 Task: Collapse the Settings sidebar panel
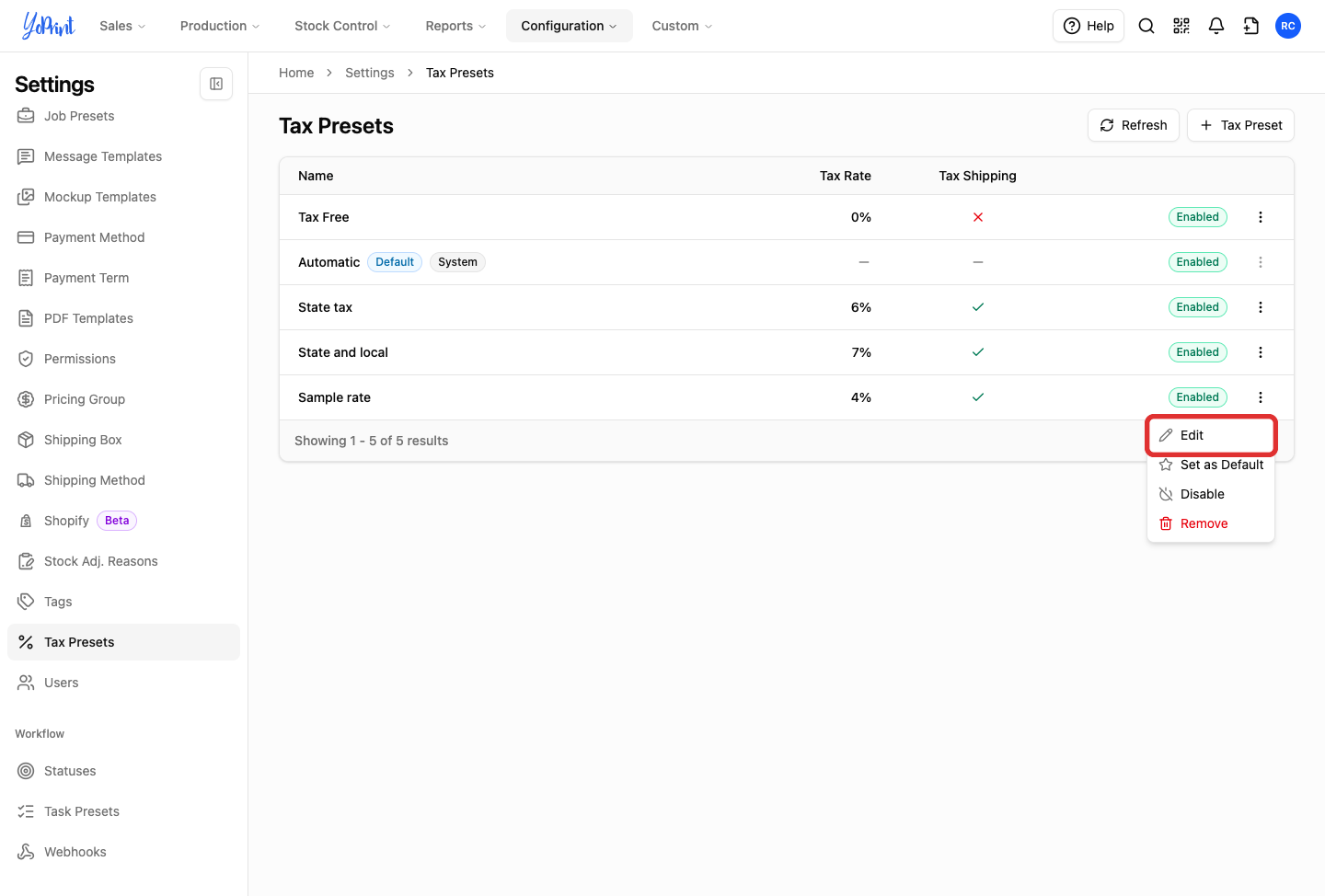(x=216, y=84)
